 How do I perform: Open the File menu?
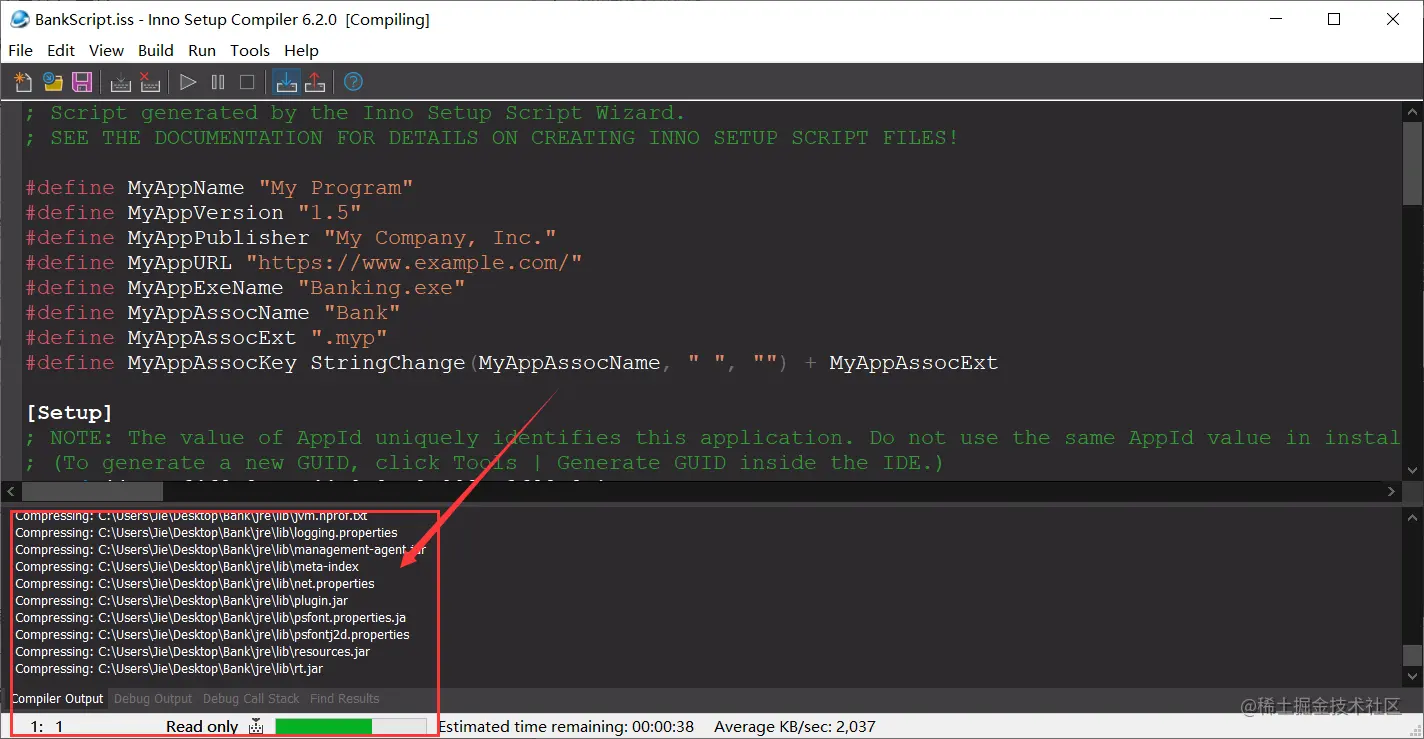[x=20, y=50]
